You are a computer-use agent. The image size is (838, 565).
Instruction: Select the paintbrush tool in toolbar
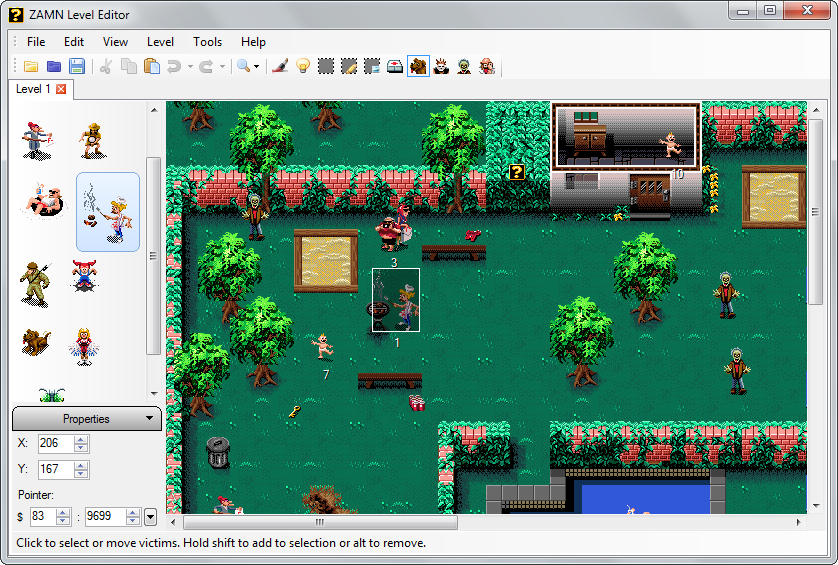click(280, 66)
